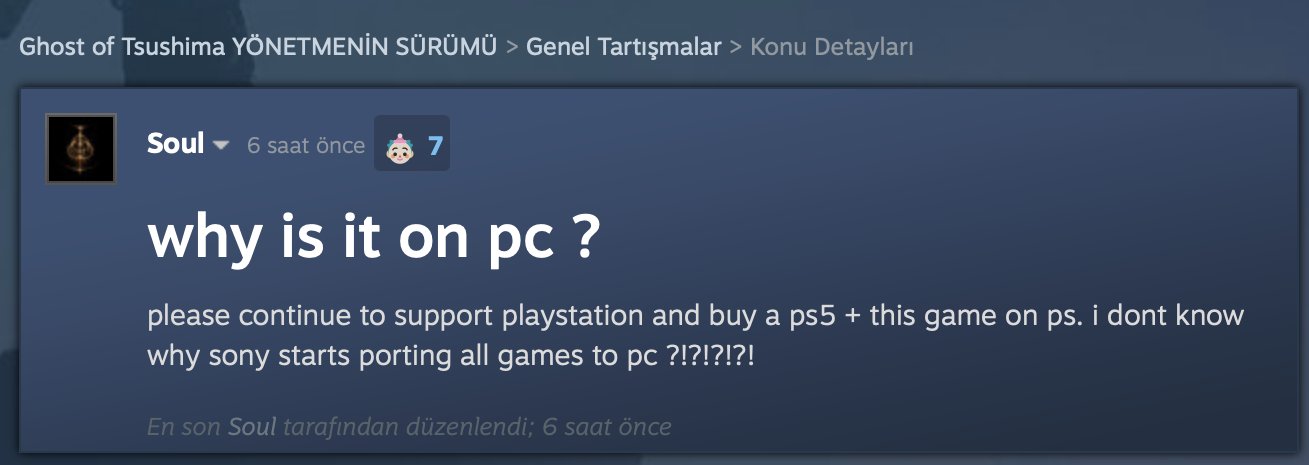Go to Genel Tartışmalar breadcrumb
Viewport: 1309px width, 465px height.
coord(624,47)
